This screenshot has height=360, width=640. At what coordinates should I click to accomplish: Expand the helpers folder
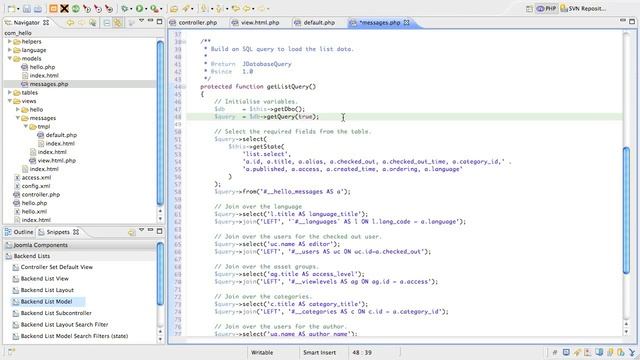[10, 42]
